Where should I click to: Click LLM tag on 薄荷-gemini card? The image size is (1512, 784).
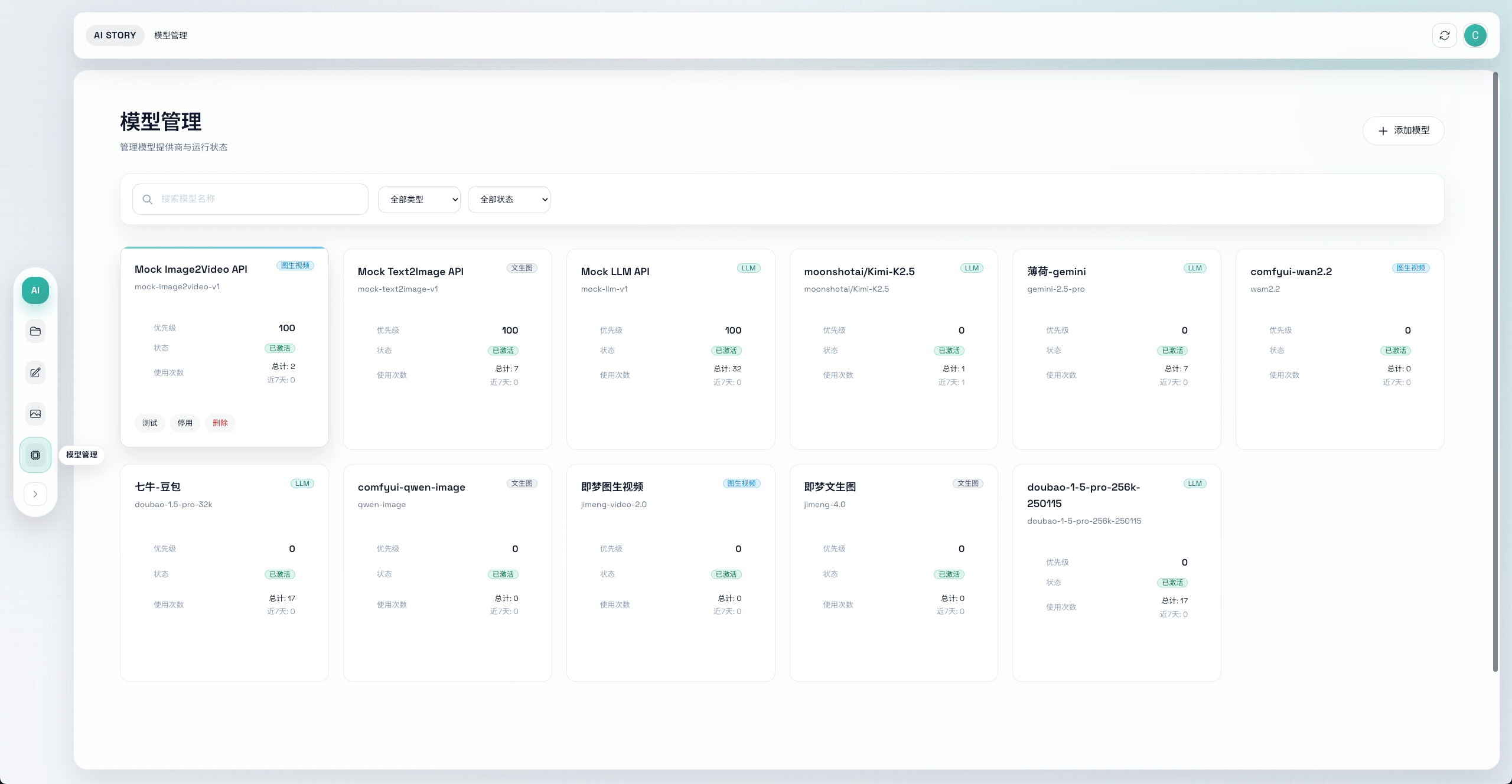pos(1195,268)
